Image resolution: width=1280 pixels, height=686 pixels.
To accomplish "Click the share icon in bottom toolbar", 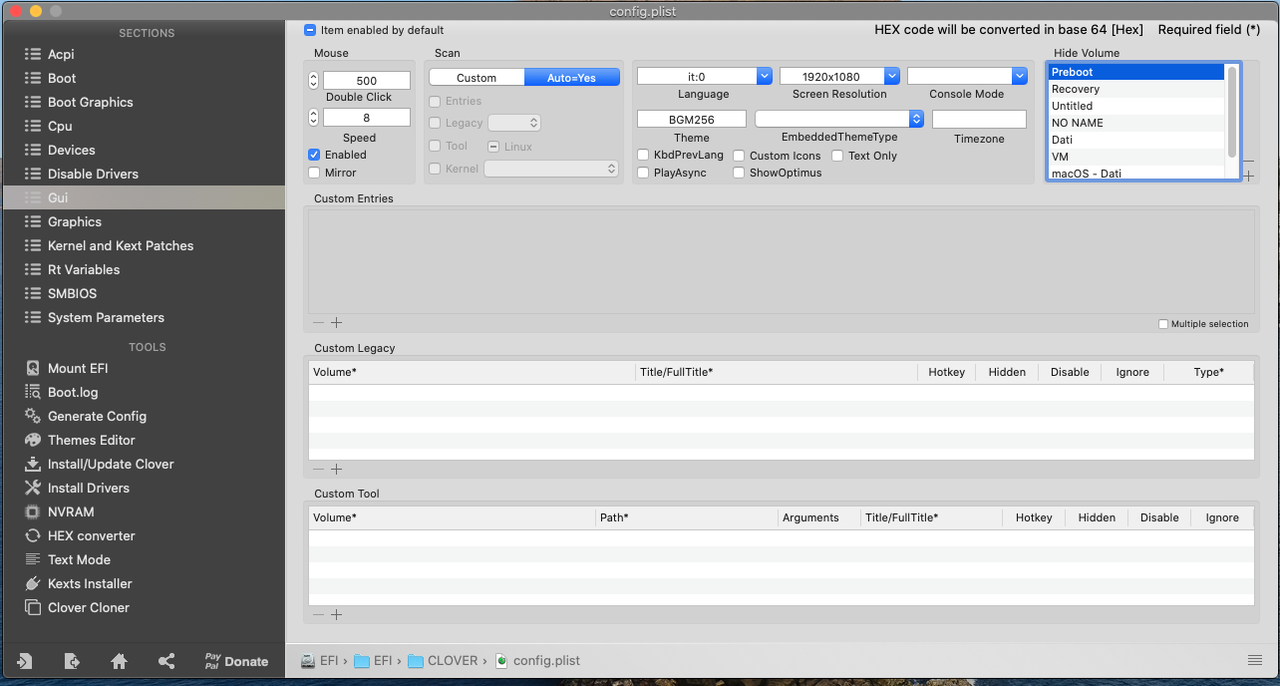I will (x=167, y=661).
